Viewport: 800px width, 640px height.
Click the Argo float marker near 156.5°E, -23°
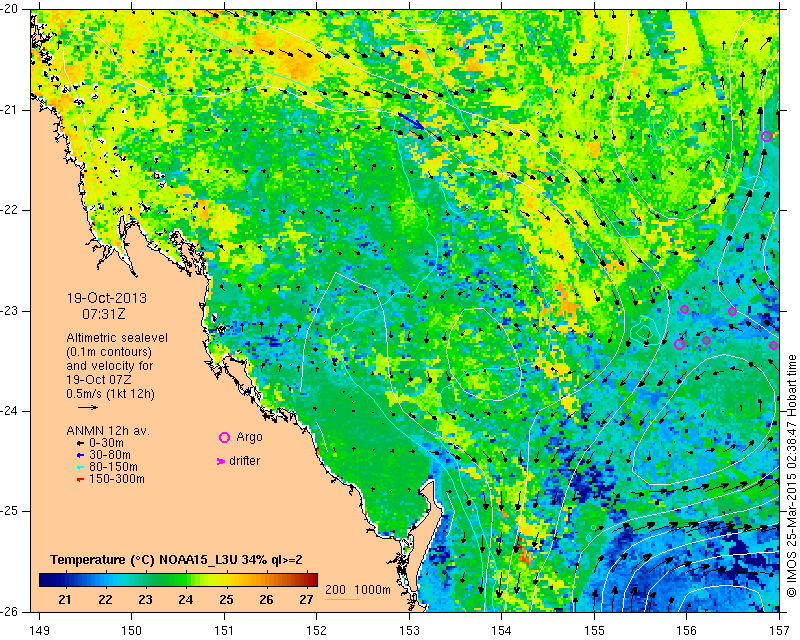(732, 311)
